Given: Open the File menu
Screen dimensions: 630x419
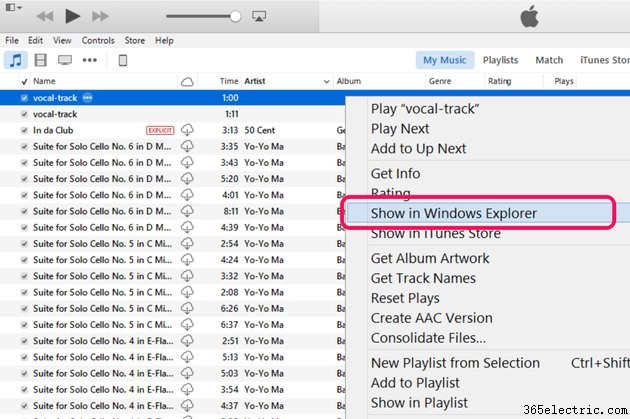Looking at the screenshot, I should (12, 41).
